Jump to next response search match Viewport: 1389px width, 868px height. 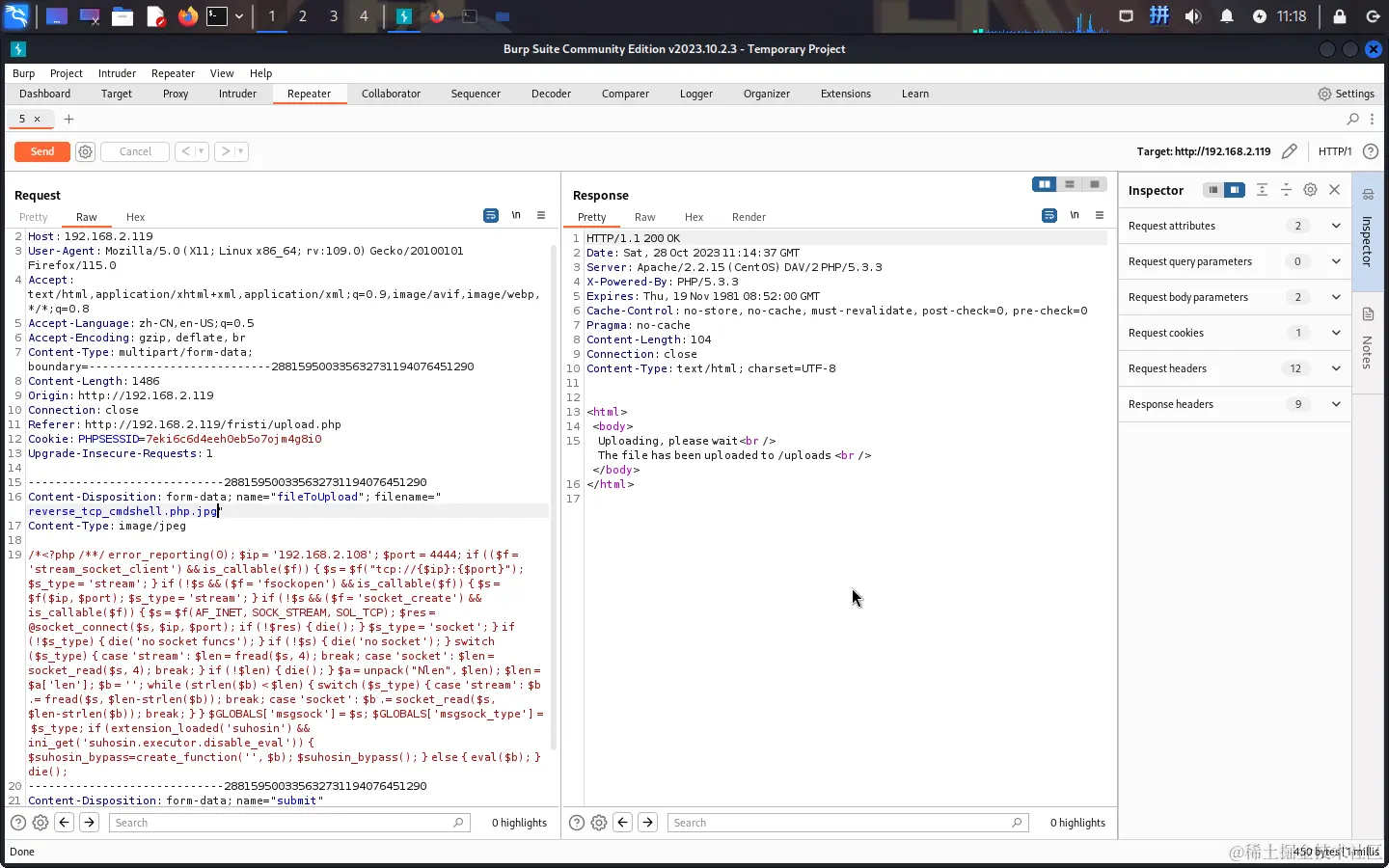point(647,823)
